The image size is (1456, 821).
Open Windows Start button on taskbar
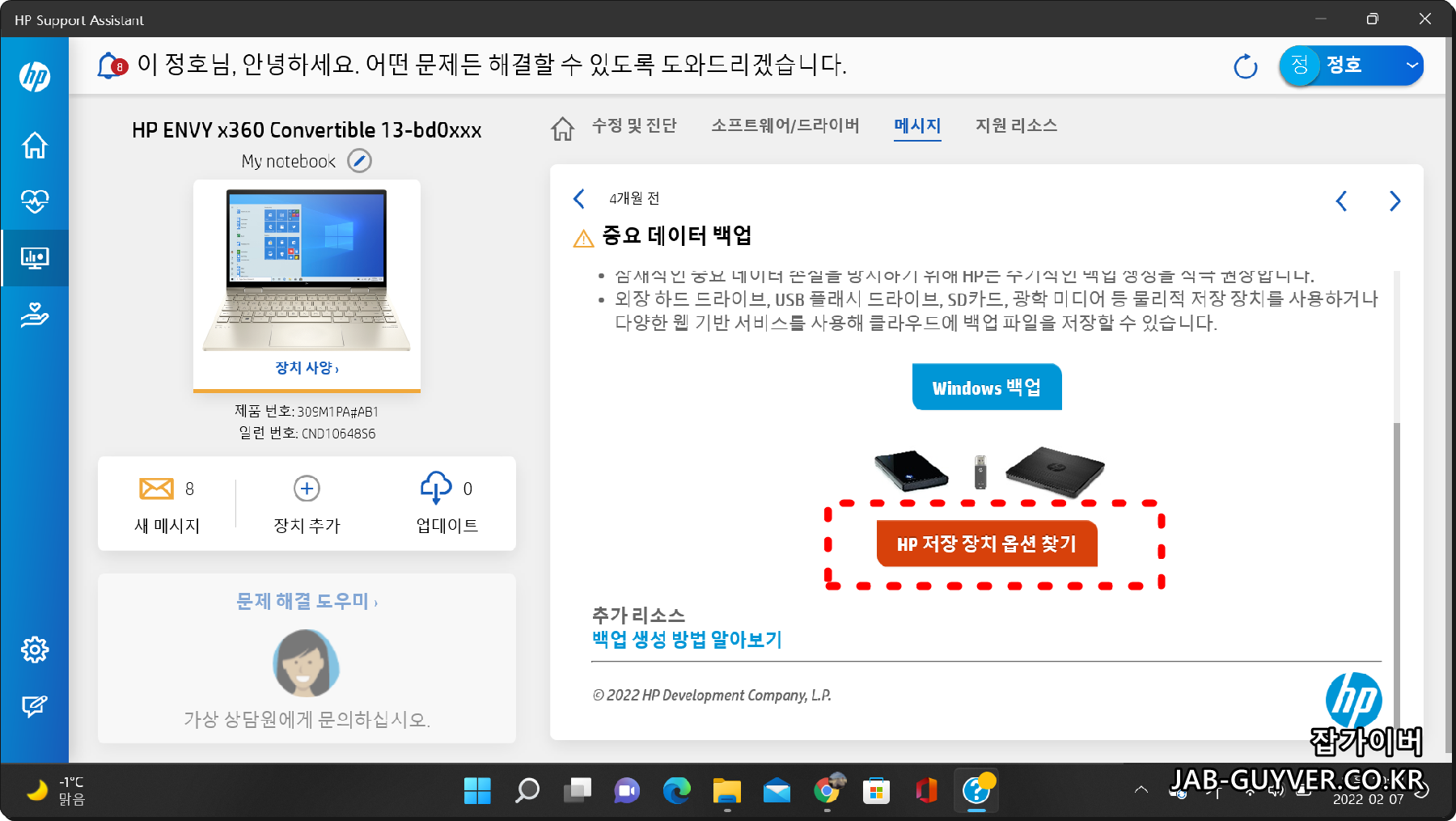pos(477,790)
